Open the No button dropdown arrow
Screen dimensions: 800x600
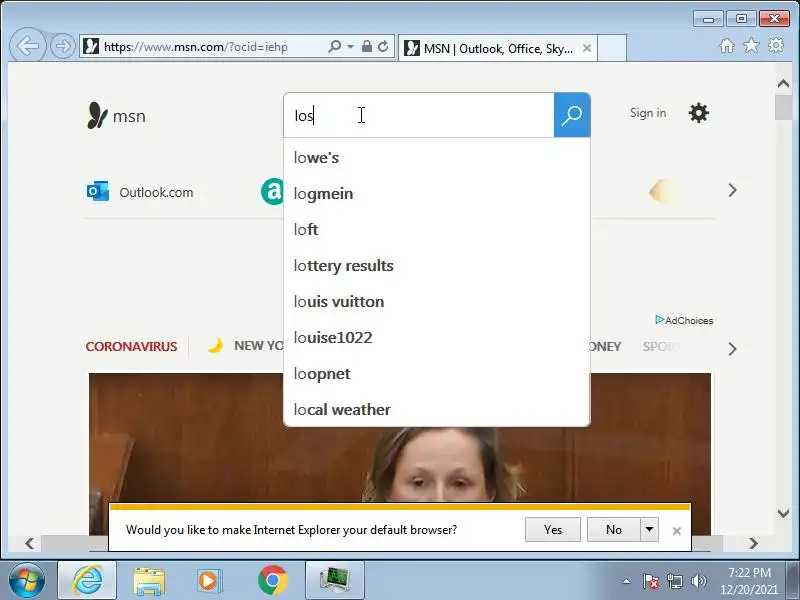[x=649, y=530]
